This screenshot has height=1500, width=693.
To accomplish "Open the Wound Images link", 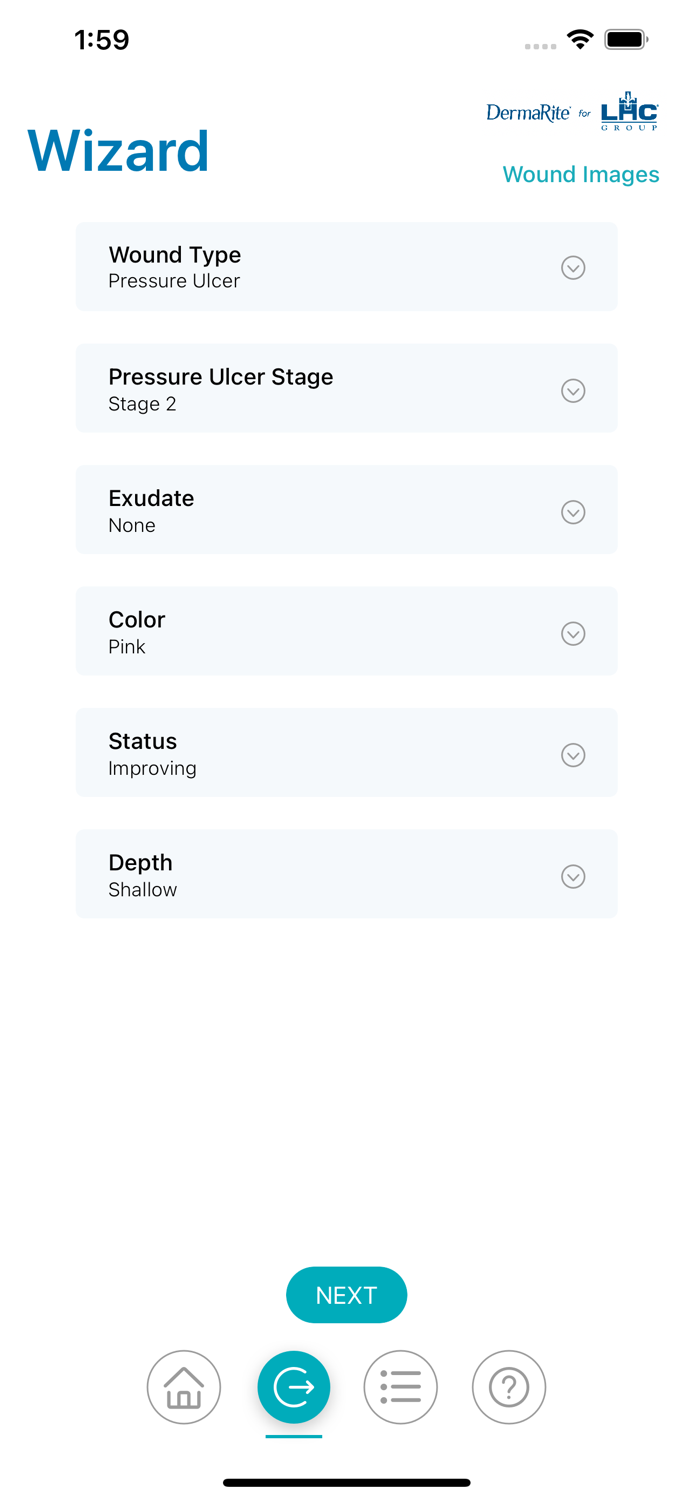I will coord(580,174).
